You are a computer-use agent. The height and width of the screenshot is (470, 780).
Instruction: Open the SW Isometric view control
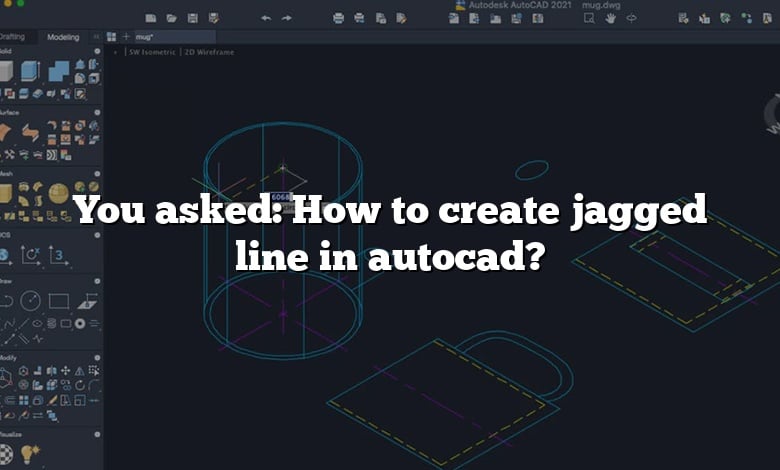click(152, 52)
